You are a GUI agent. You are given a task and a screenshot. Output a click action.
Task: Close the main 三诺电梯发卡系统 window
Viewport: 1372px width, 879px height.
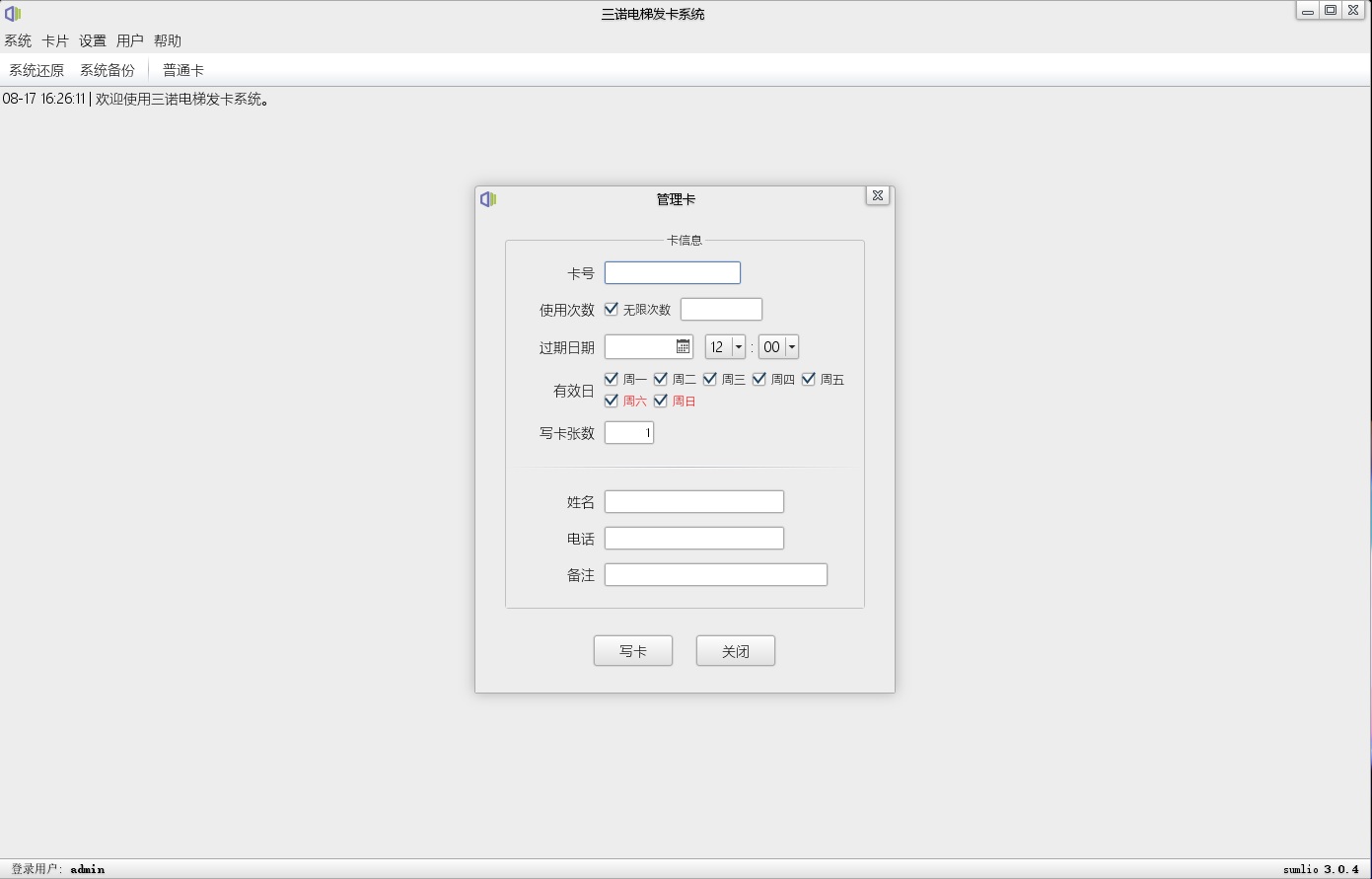(x=1354, y=10)
